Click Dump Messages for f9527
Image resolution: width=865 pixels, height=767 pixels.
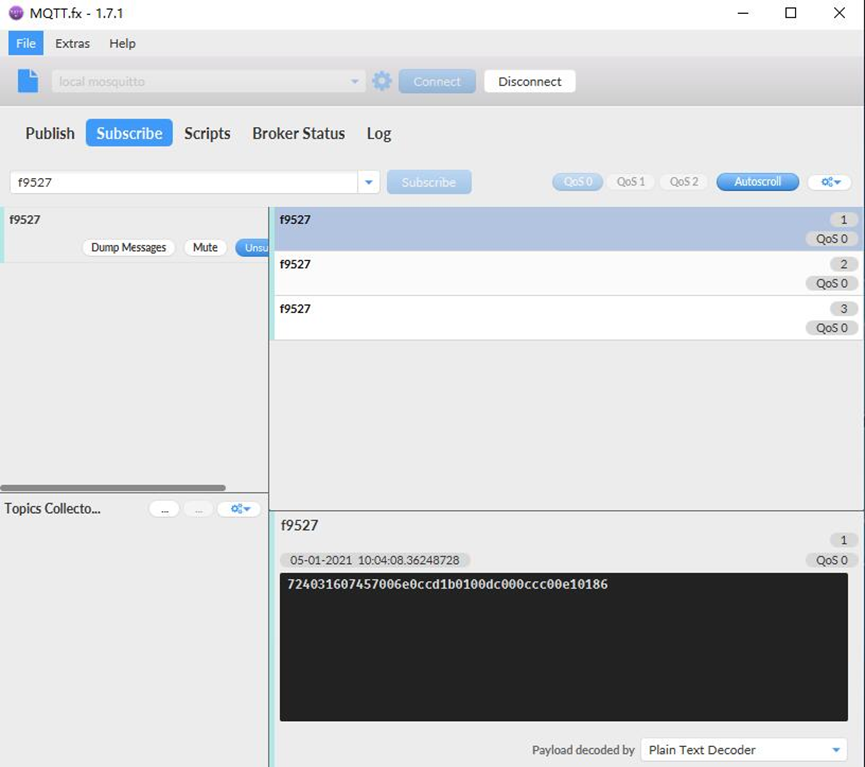click(x=129, y=247)
